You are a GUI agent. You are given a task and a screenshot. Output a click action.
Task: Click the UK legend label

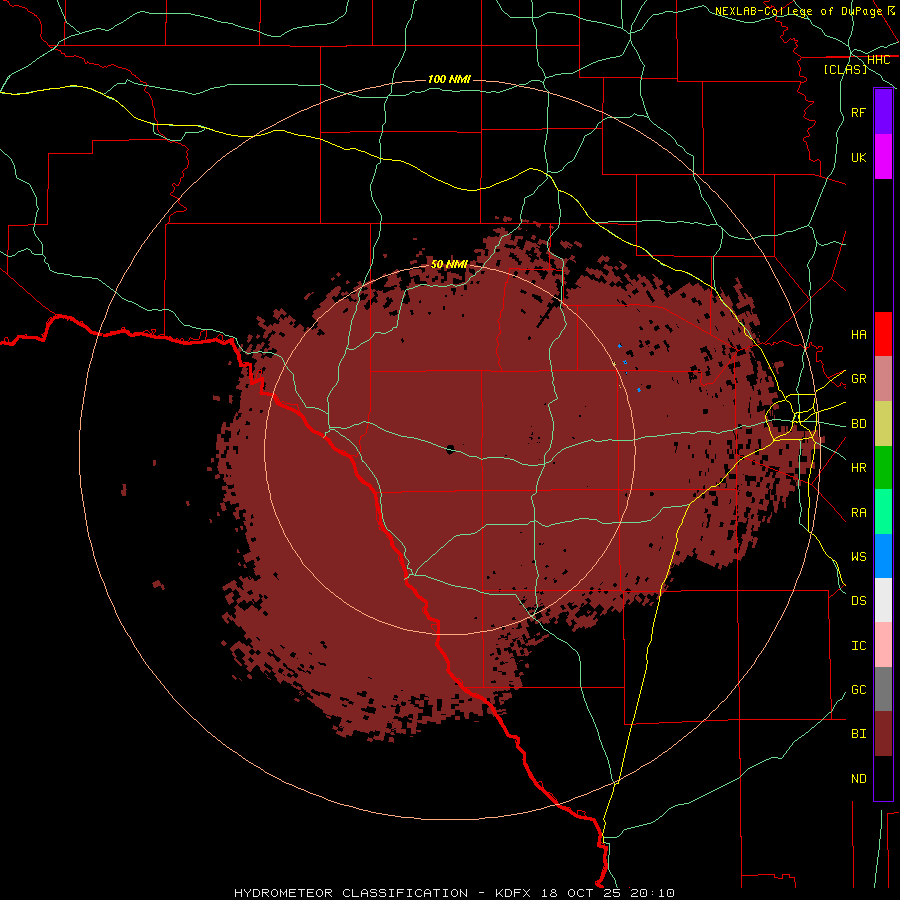[858, 157]
